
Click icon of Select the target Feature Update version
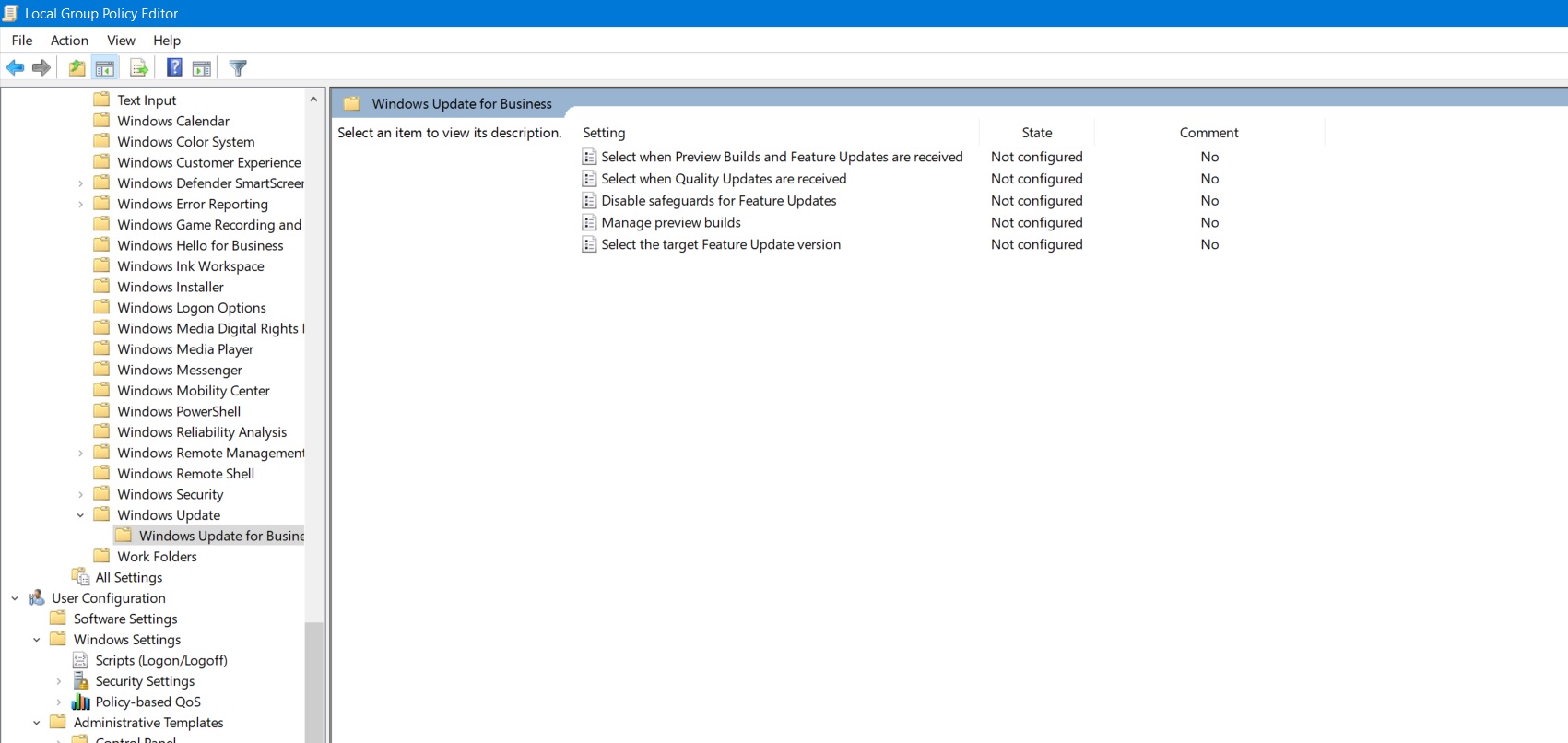(589, 244)
